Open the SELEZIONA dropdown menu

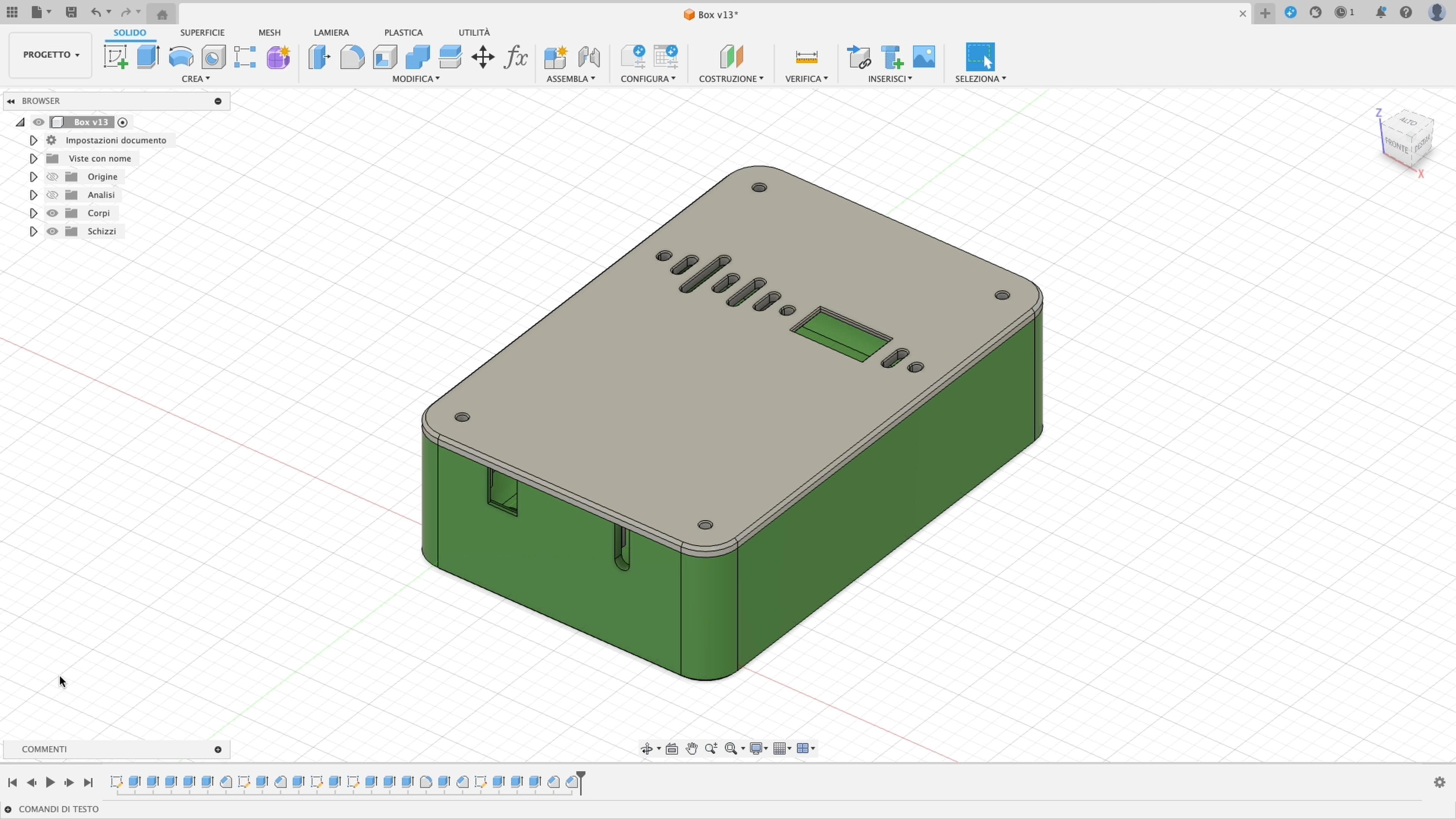[981, 78]
